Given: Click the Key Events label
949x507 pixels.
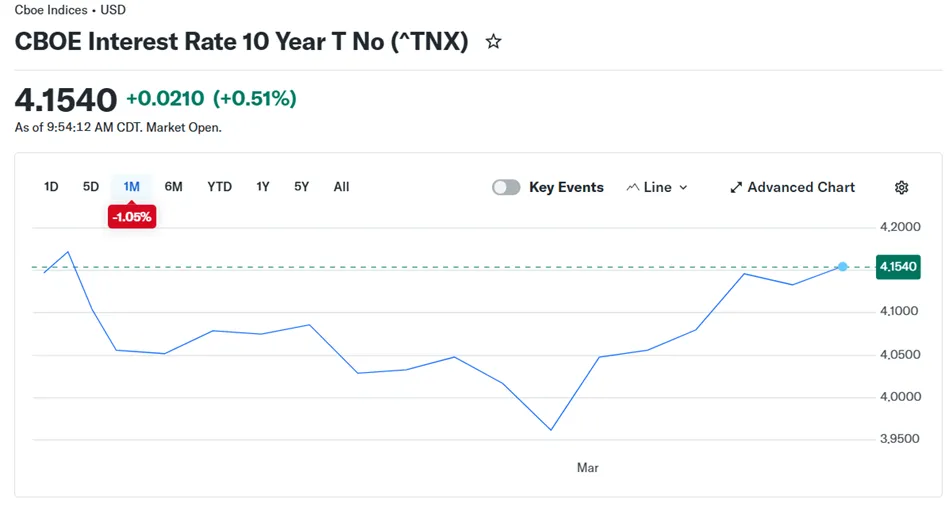Looking at the screenshot, I should 566,187.
